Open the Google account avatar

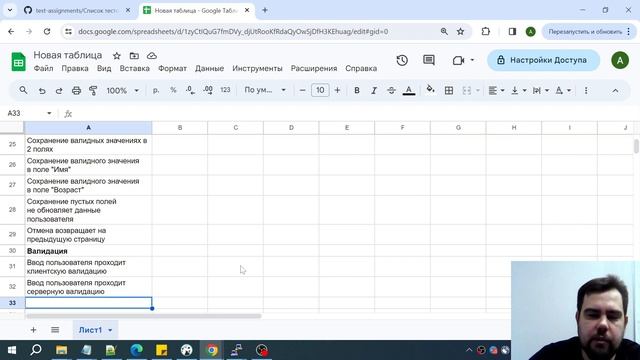tap(620, 60)
